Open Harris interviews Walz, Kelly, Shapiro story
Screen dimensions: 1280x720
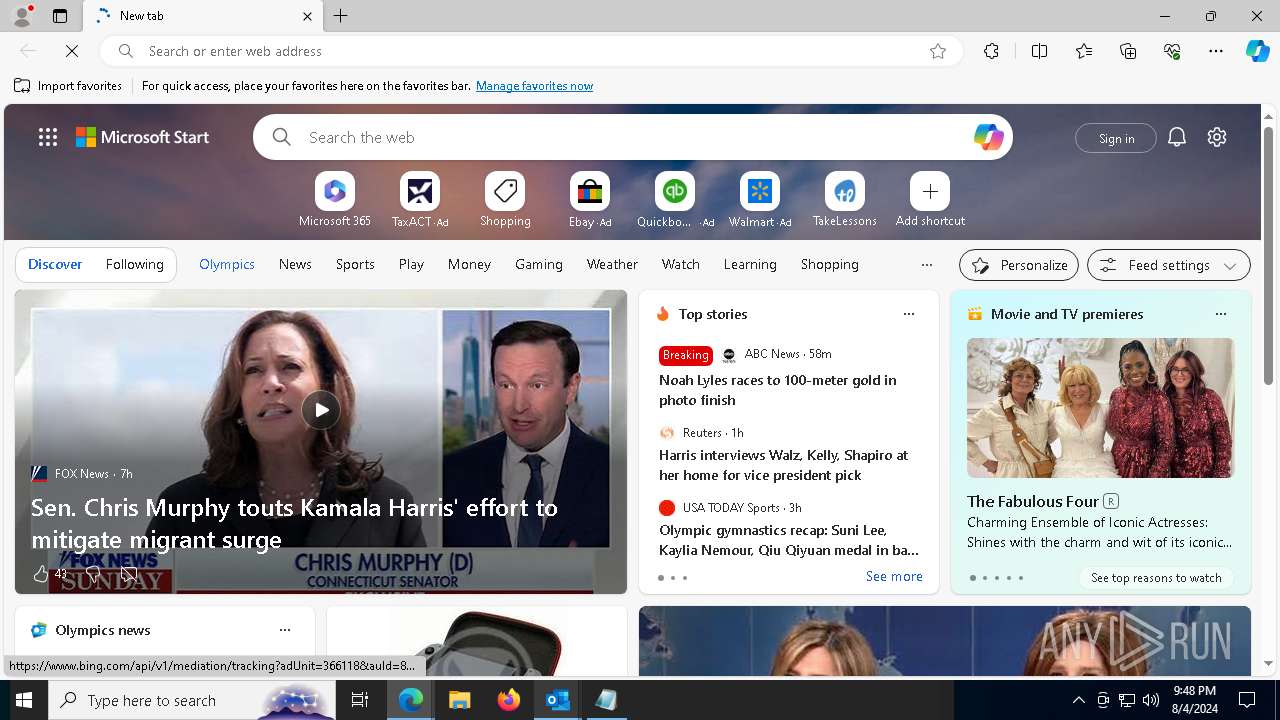(x=784, y=465)
